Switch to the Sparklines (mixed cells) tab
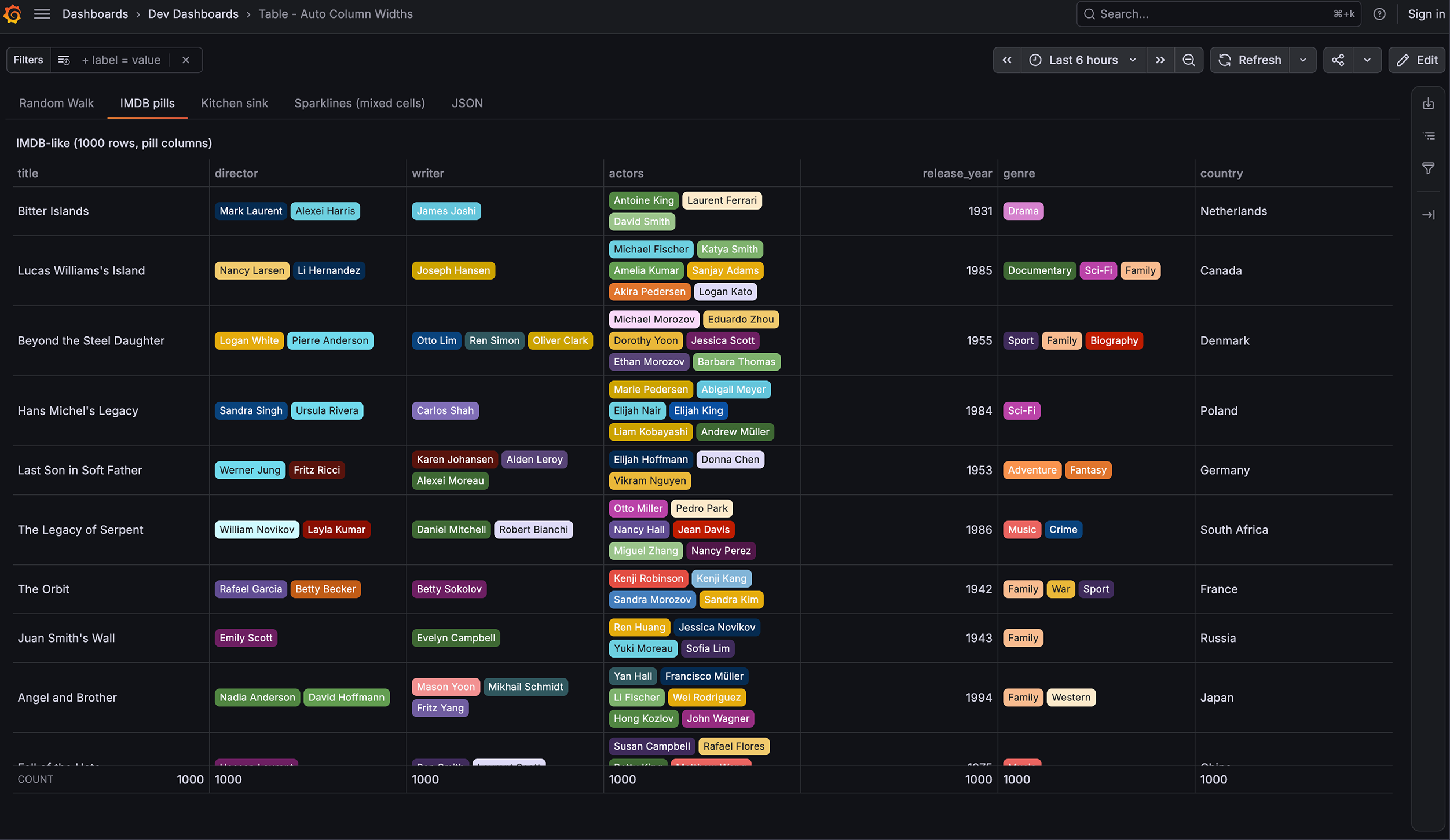 (x=360, y=104)
